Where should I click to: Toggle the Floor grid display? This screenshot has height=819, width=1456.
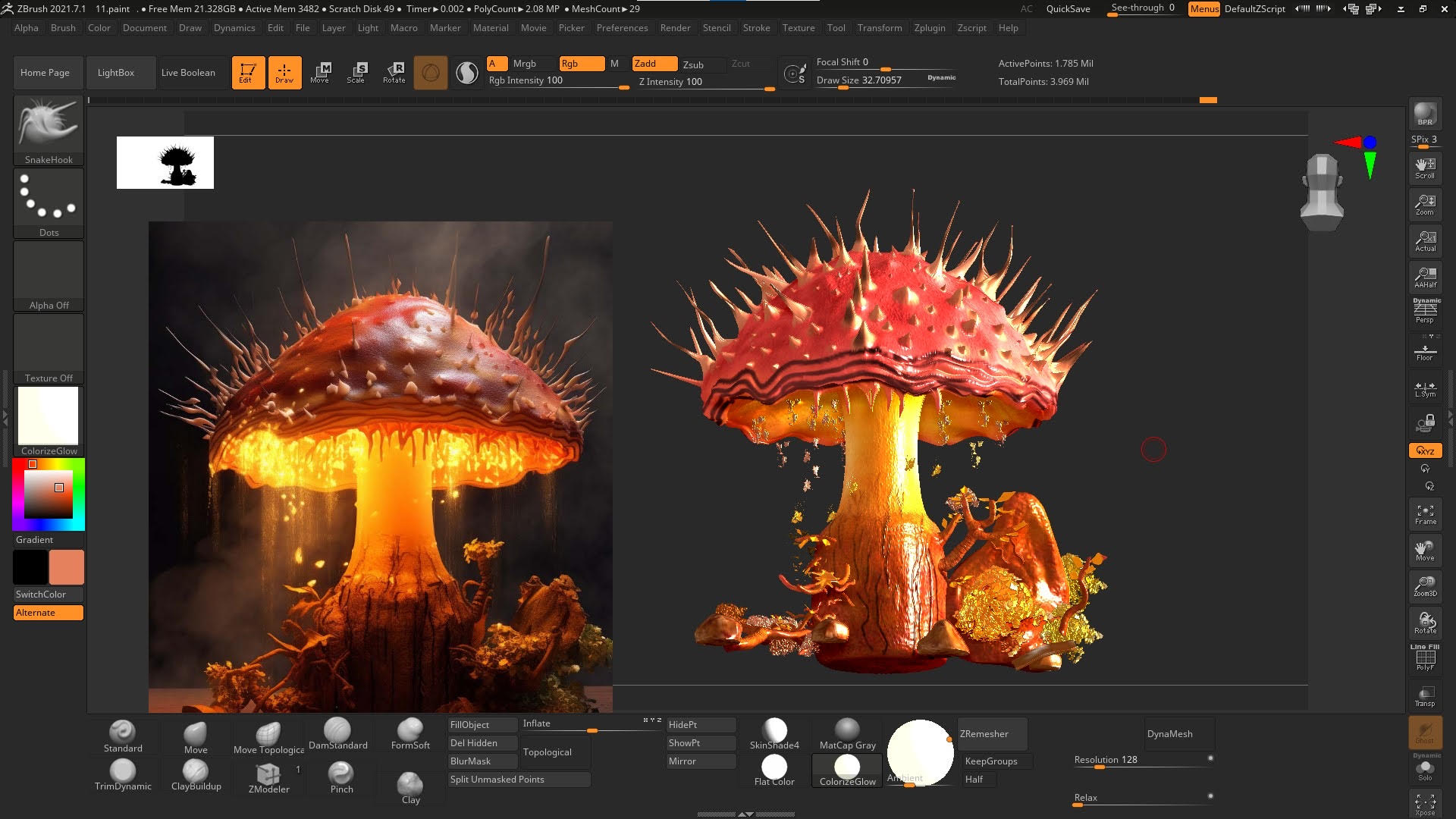click(1425, 353)
